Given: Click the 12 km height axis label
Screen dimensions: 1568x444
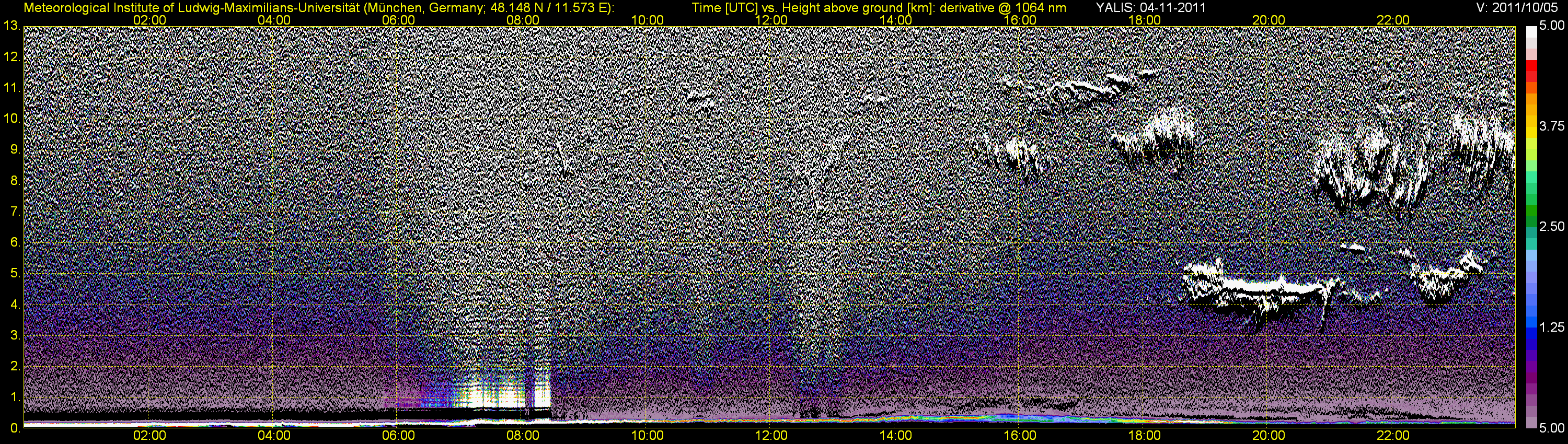Looking at the screenshot, I should pos(11,57).
